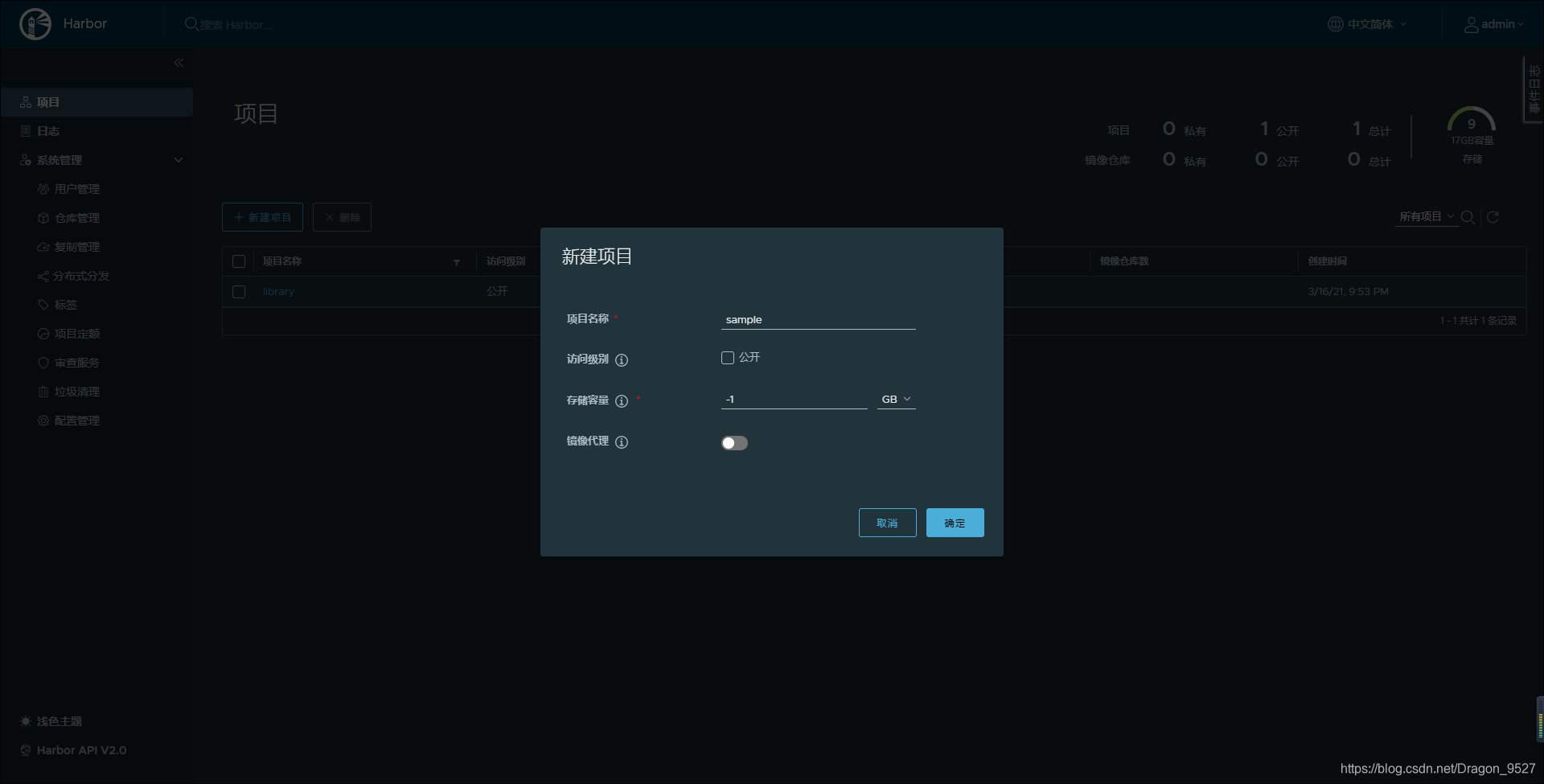Click the 新建项目 button
Image resolution: width=1544 pixels, height=784 pixels.
tap(262, 217)
